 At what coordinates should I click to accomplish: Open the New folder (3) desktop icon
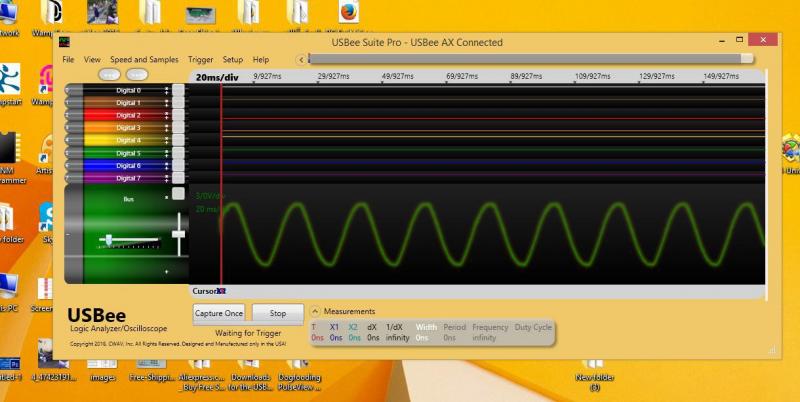(x=594, y=375)
